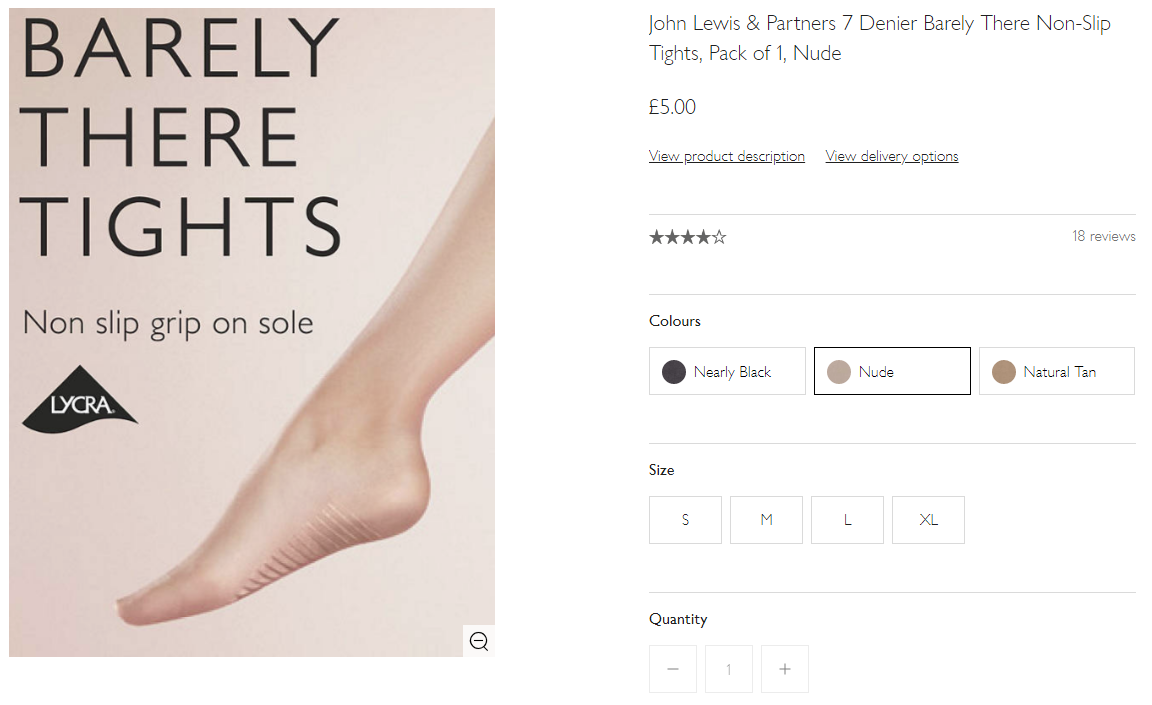1152x705 pixels.
Task: Pick size S
Action: 685,520
